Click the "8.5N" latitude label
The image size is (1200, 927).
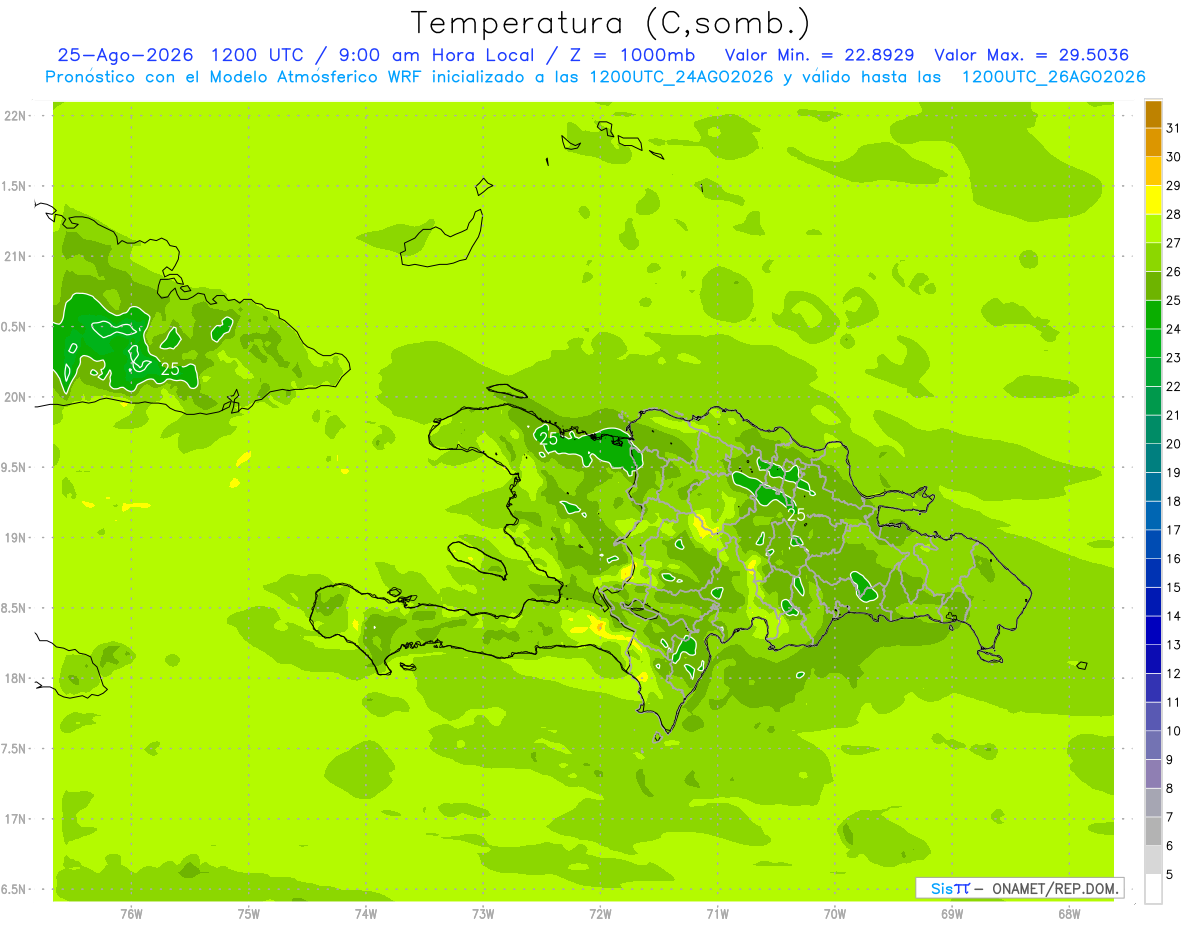coord(15,608)
